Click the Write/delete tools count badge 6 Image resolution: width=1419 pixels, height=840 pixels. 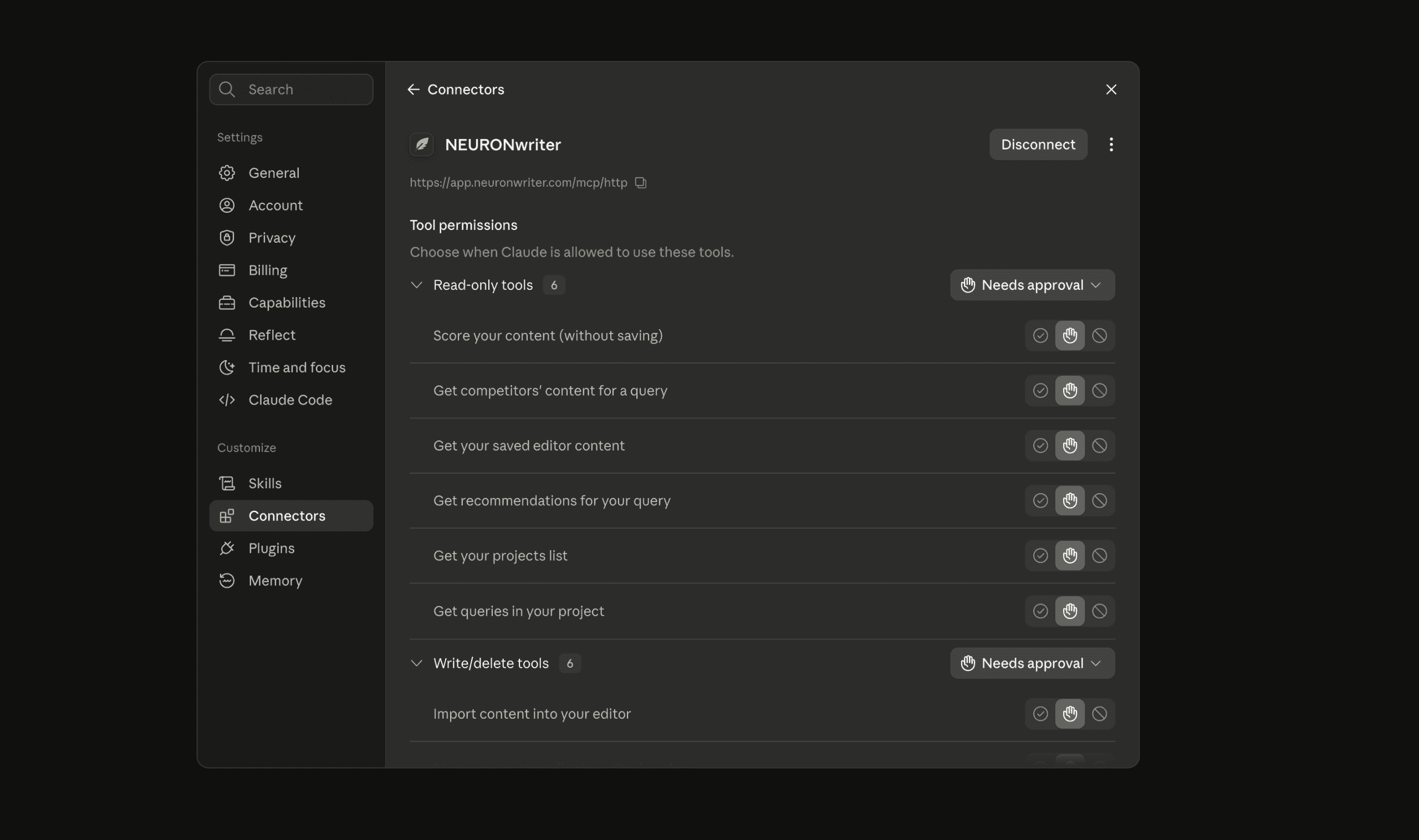[x=570, y=663]
